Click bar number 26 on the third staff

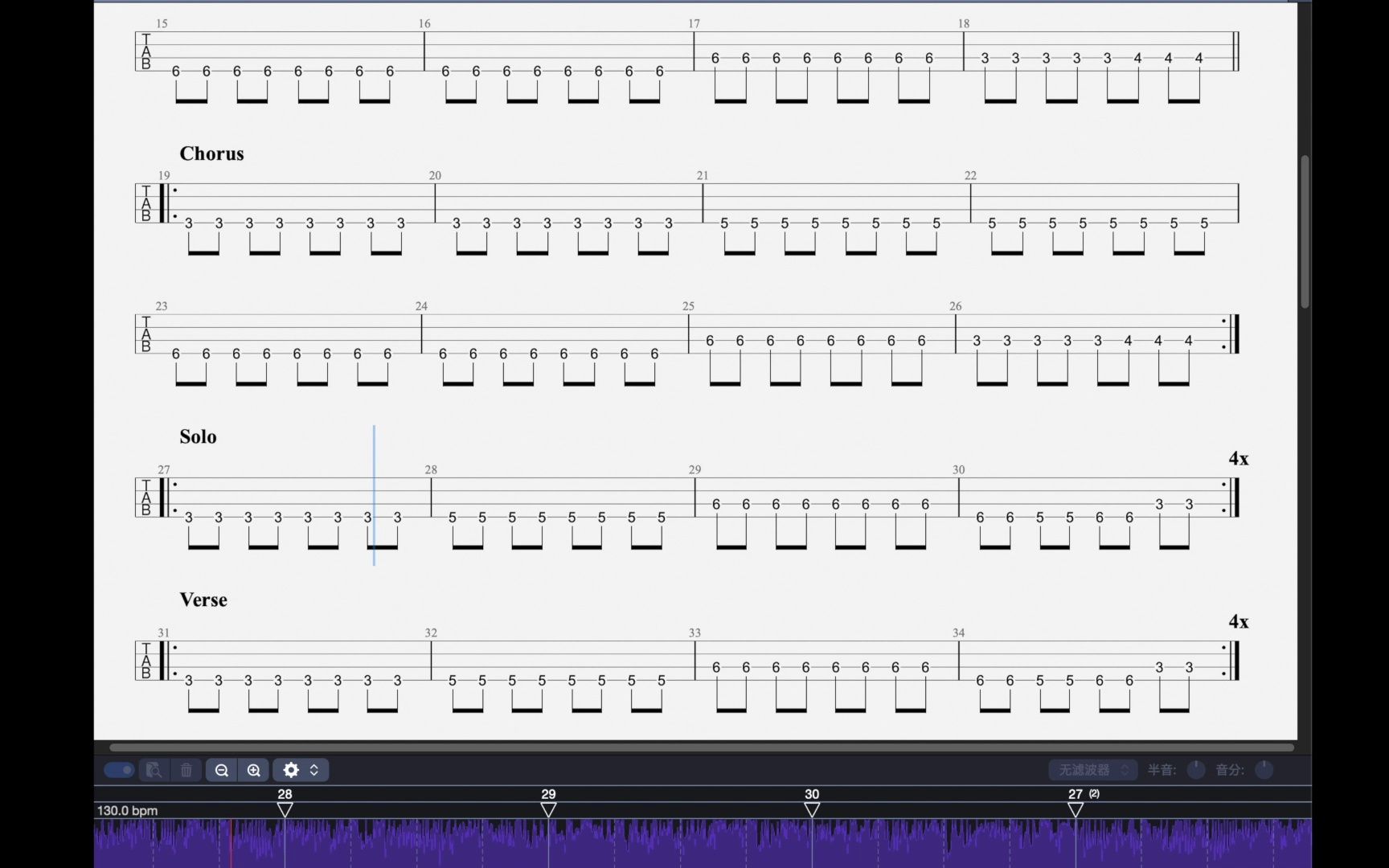[x=955, y=306]
